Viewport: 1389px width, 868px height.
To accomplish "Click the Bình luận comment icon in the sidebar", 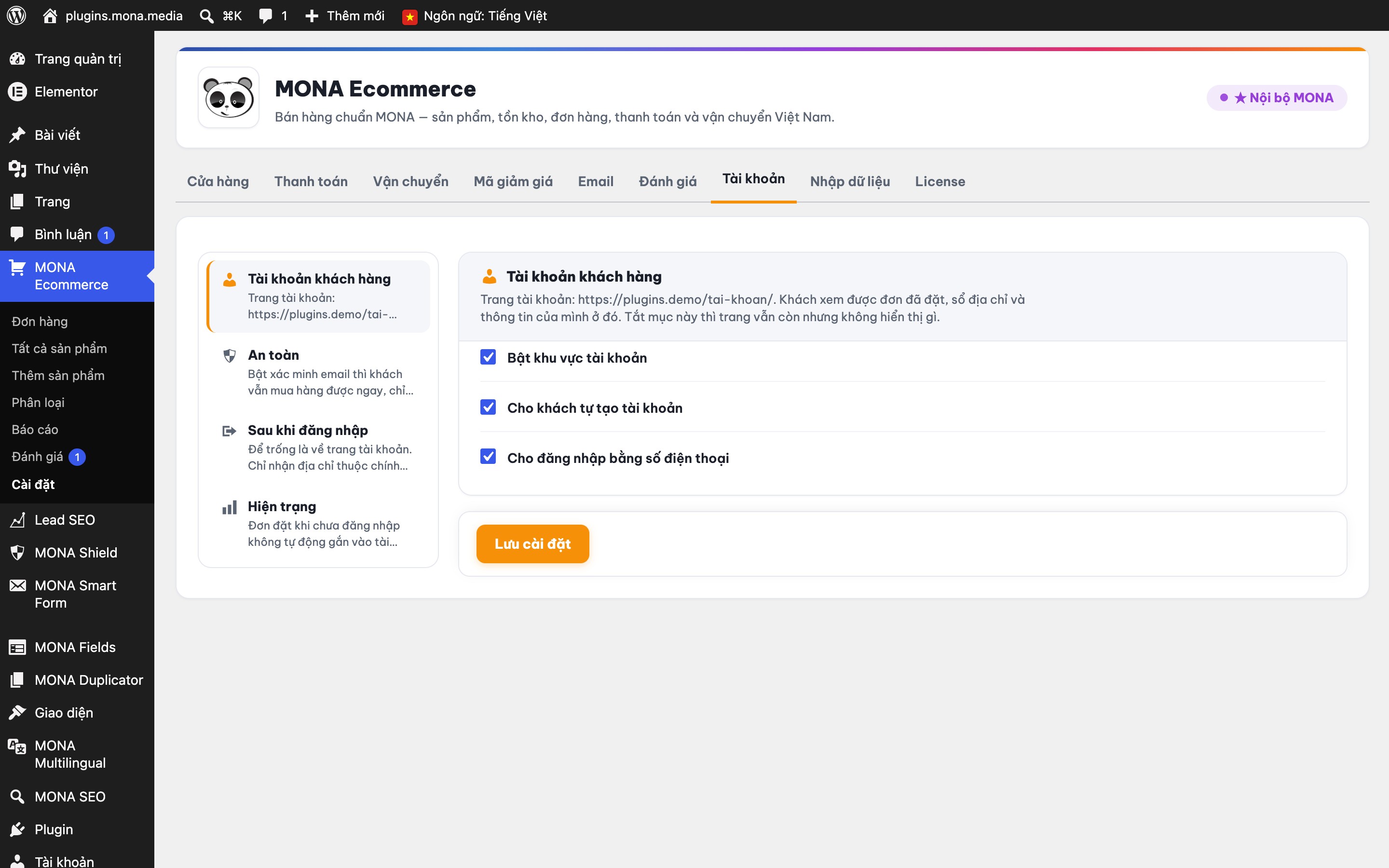I will click(17, 234).
